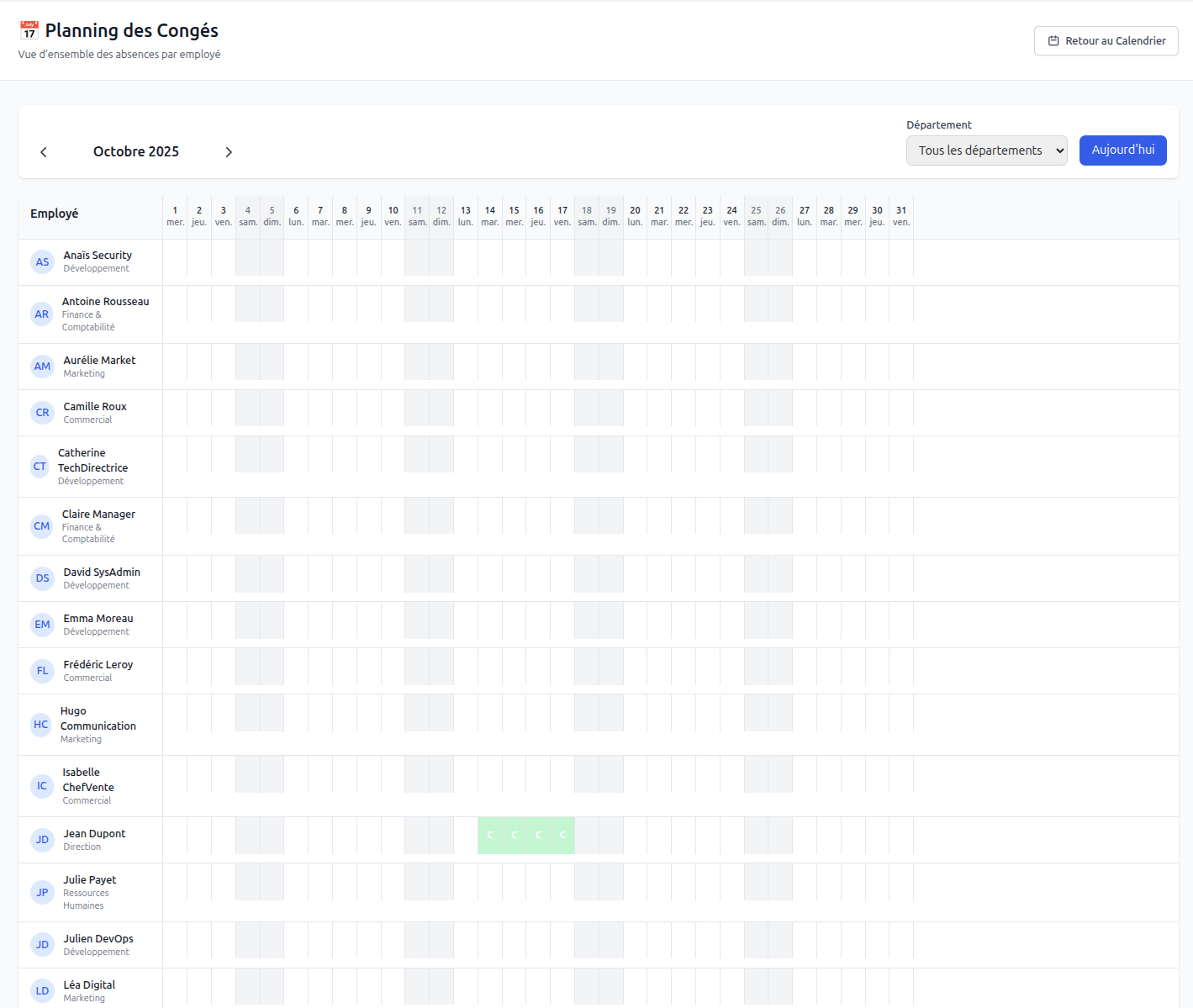
Task: Go to the previous month
Action: [x=44, y=152]
